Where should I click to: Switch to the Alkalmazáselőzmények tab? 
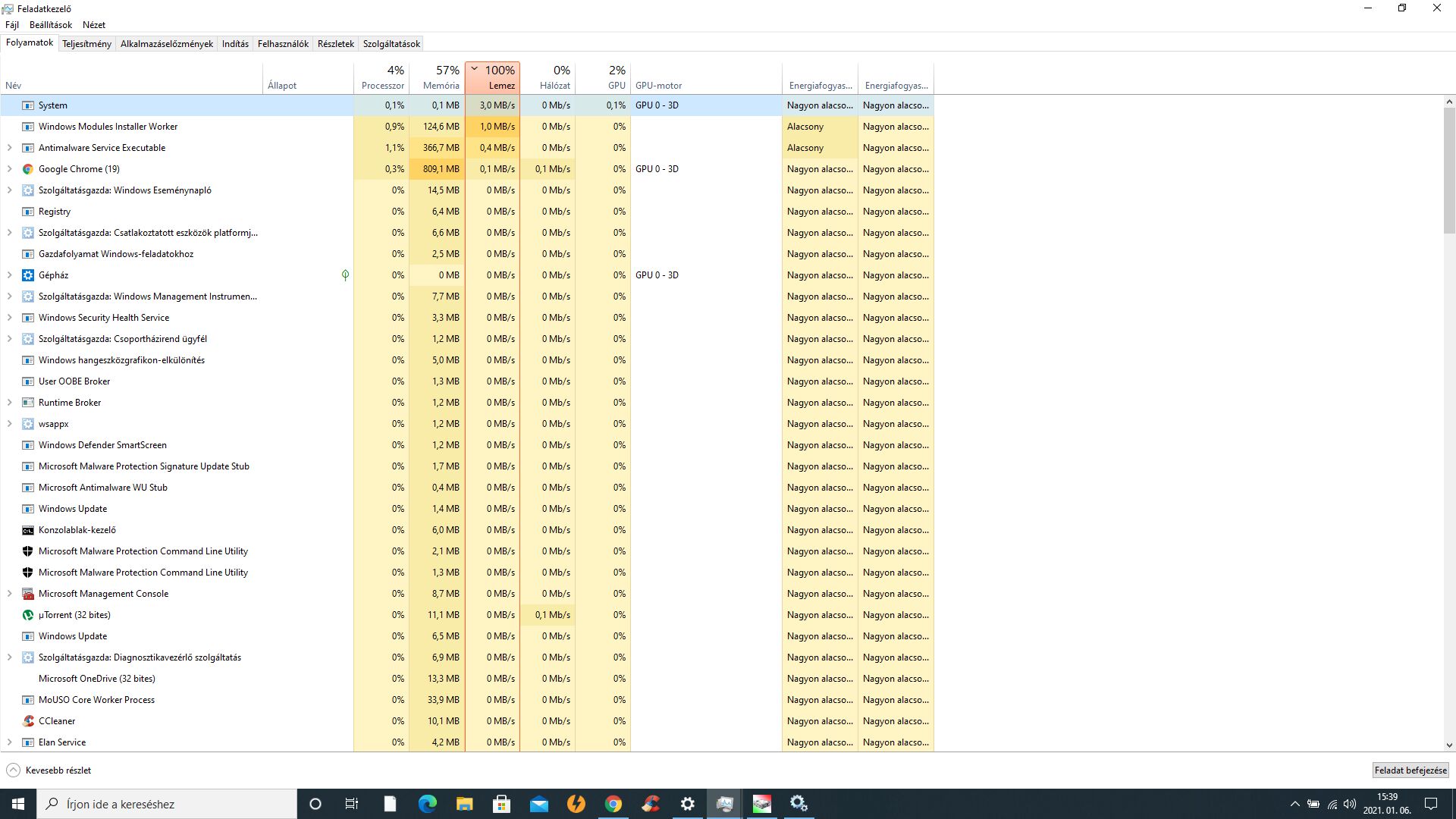click(x=167, y=44)
